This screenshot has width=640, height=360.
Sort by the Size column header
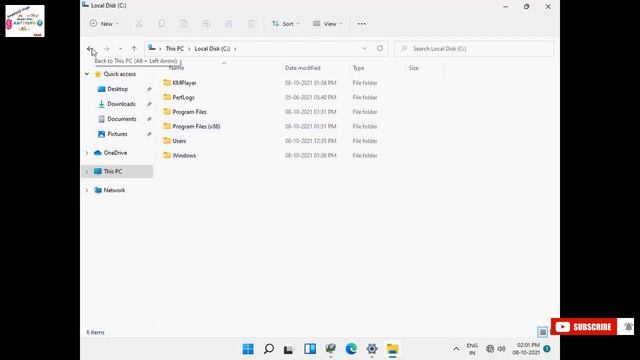[x=414, y=68]
